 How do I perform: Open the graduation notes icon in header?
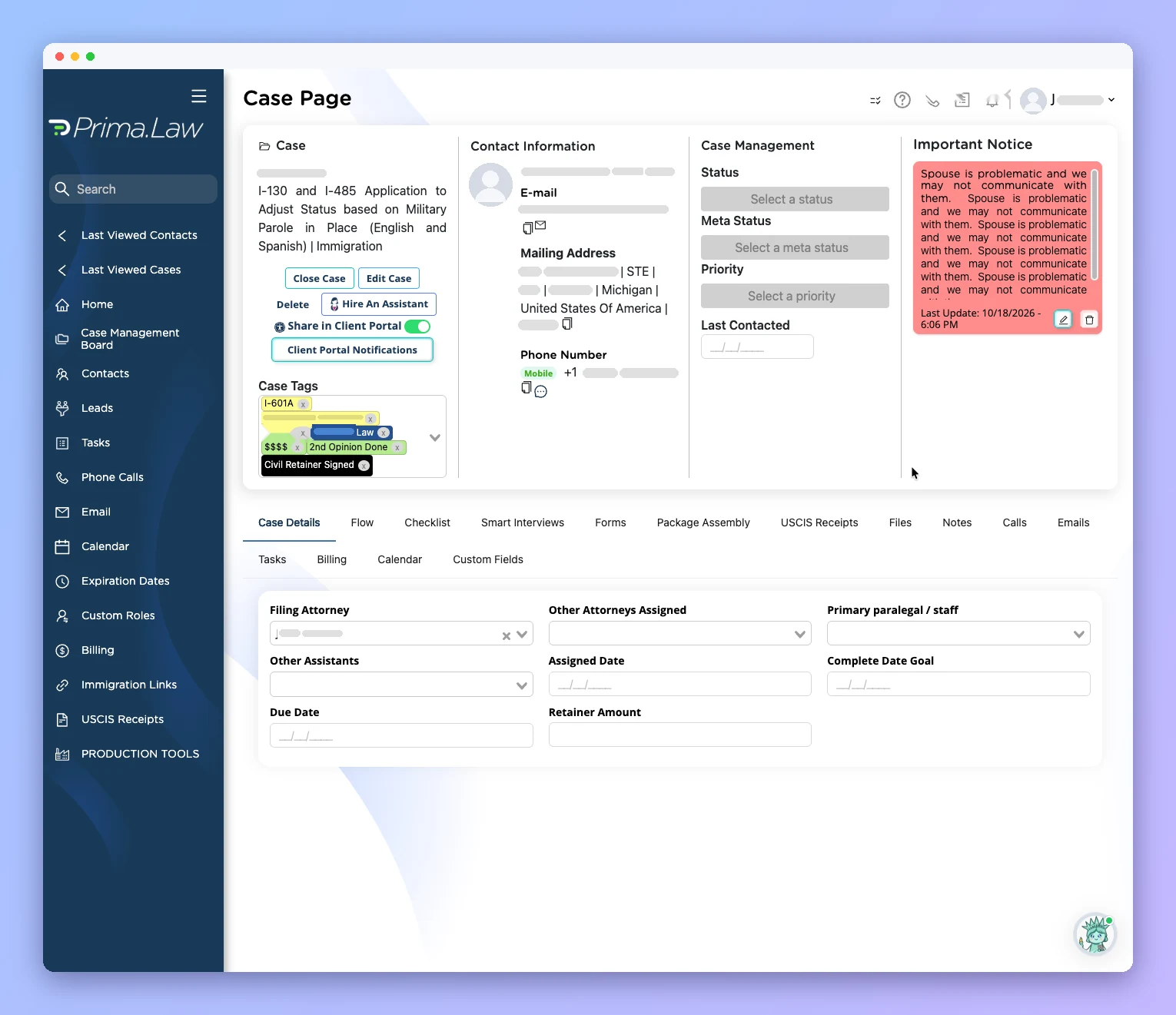(x=962, y=100)
